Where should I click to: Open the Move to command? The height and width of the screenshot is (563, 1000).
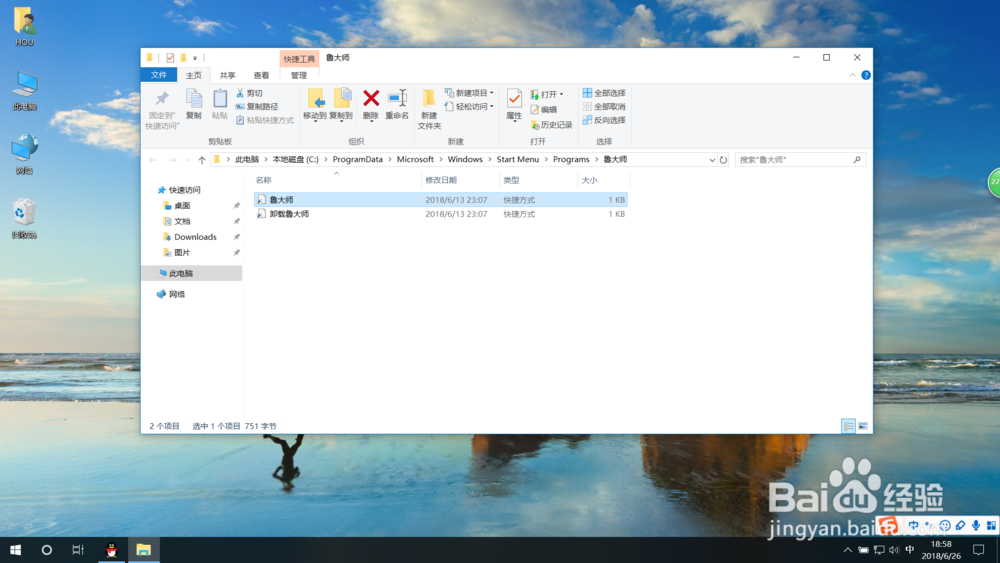(315, 105)
